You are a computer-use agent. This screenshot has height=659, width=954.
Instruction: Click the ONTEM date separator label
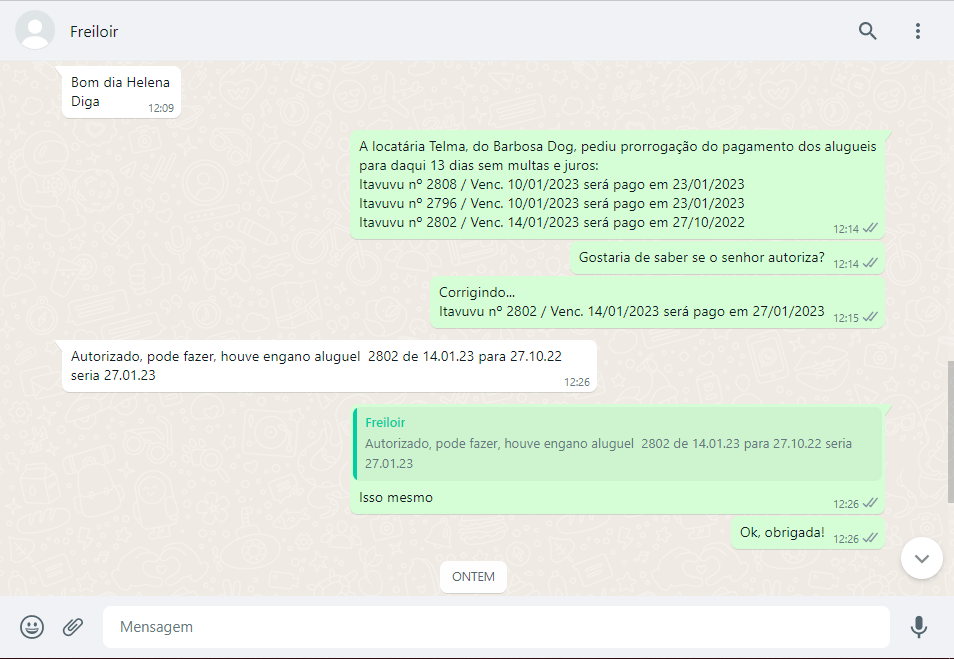pos(474,577)
